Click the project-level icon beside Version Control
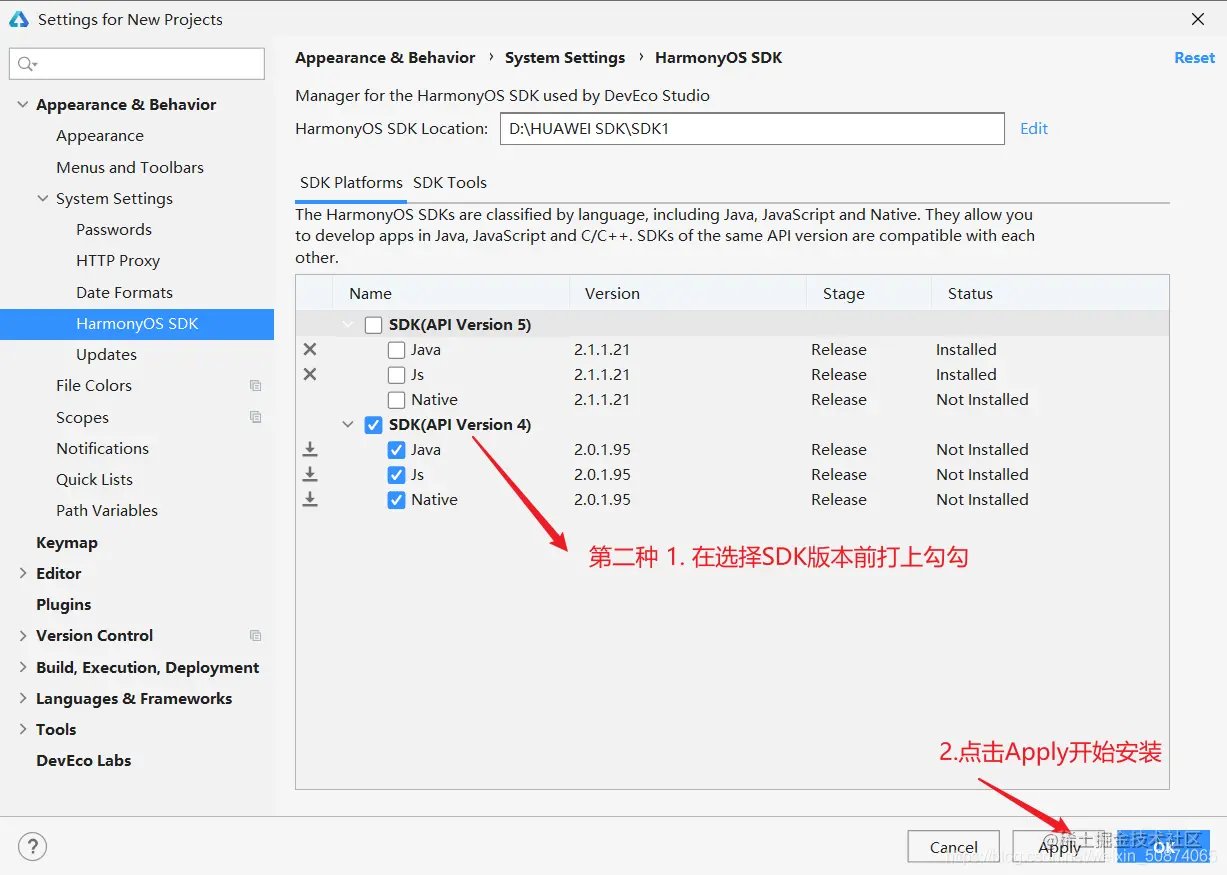Image resolution: width=1227 pixels, height=875 pixels. coord(255,635)
